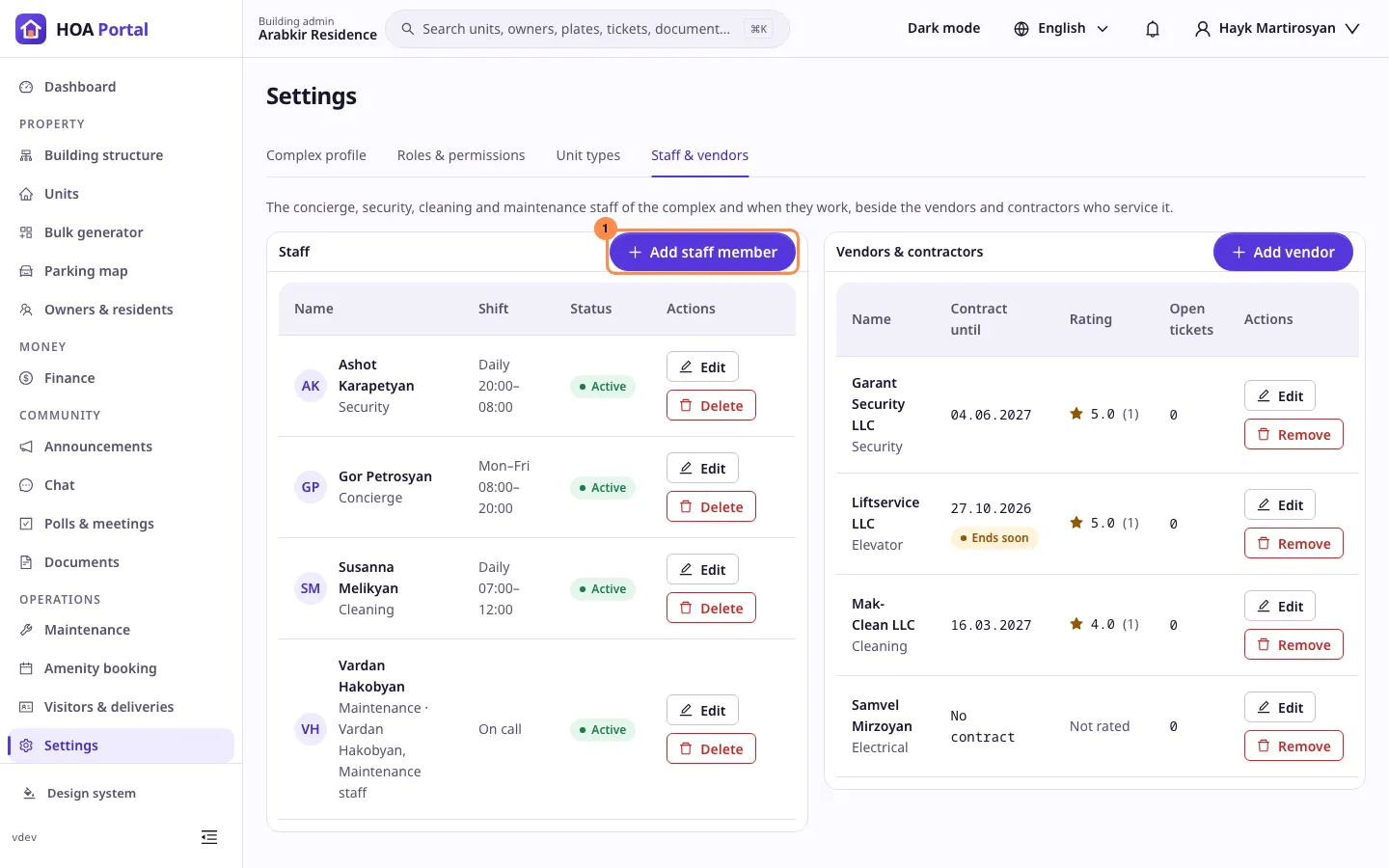The image size is (1389, 868).
Task: Click the Polls & meetings icon
Action: tap(26, 524)
